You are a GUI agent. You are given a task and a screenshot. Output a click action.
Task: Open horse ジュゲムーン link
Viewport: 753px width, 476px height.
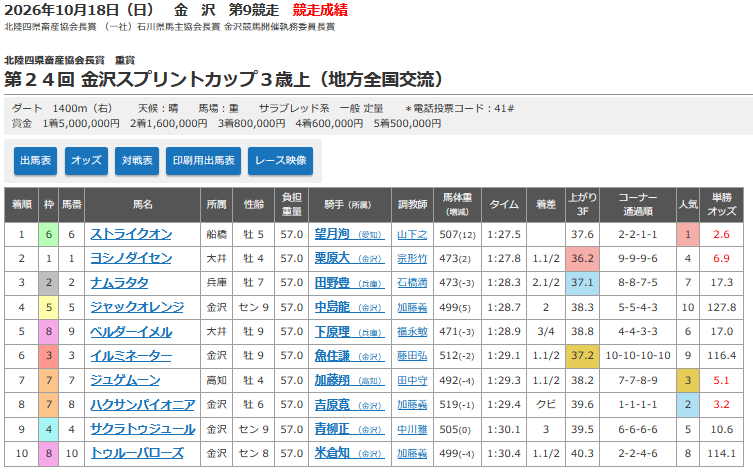125,380
